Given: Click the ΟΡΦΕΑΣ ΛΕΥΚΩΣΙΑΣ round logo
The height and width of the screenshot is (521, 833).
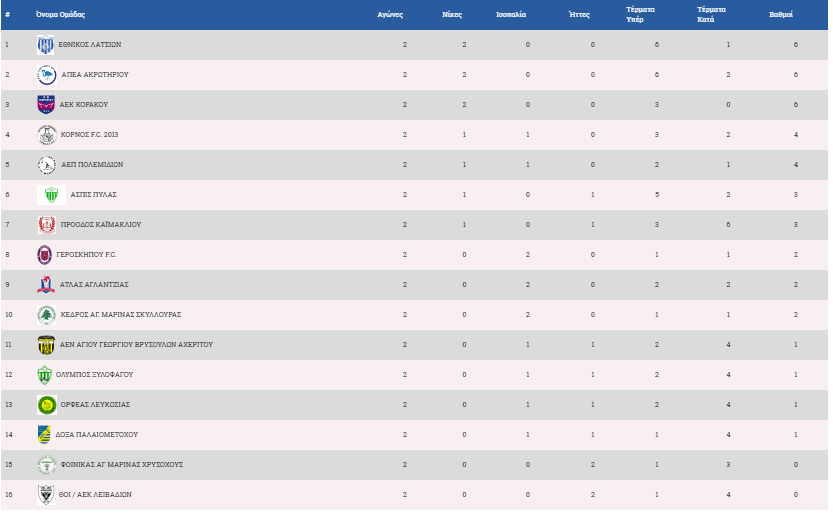Looking at the screenshot, I should click(x=47, y=405).
